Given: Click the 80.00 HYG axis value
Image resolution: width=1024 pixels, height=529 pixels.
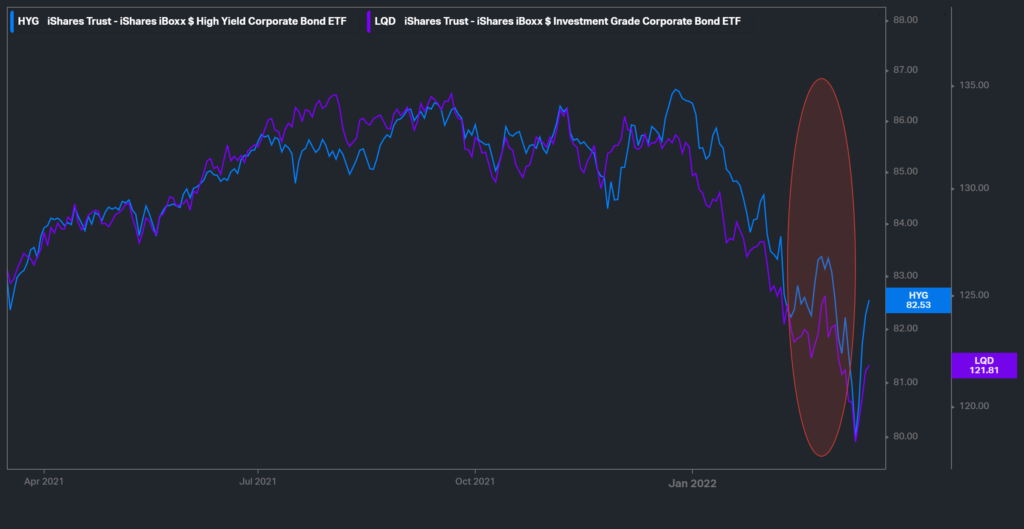Looking at the screenshot, I should [906, 436].
